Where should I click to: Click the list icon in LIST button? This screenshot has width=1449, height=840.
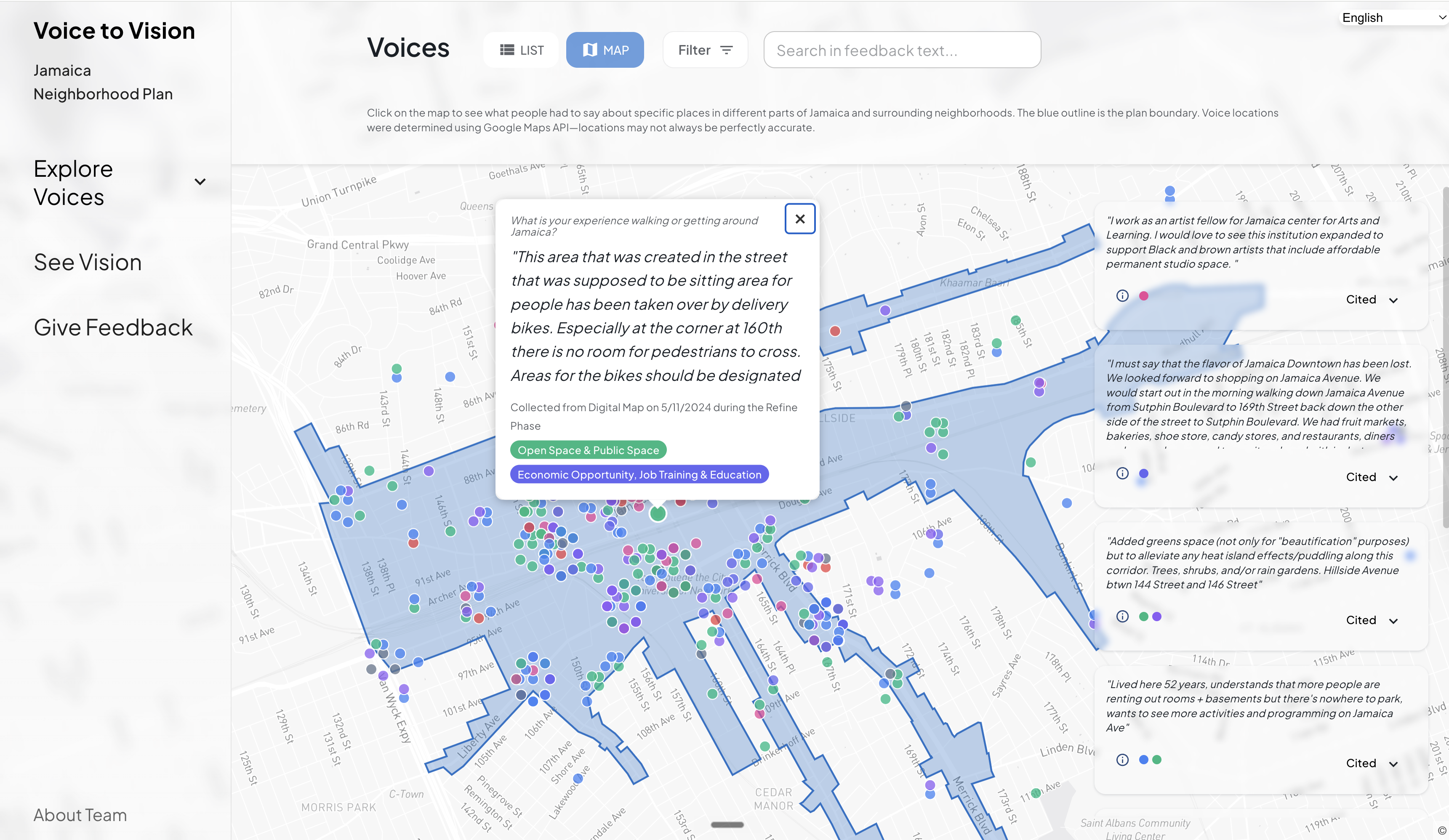[506, 50]
